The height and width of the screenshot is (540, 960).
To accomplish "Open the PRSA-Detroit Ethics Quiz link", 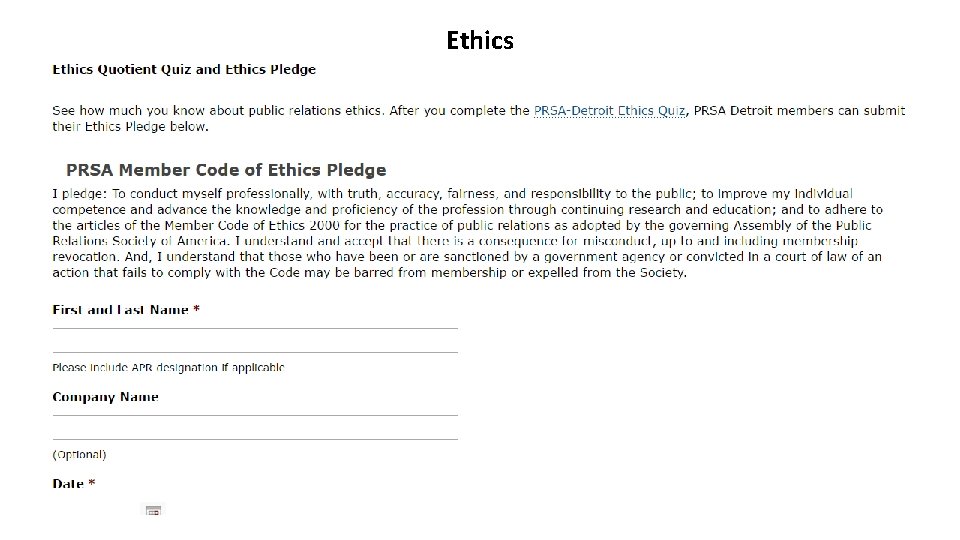I will click(x=609, y=110).
